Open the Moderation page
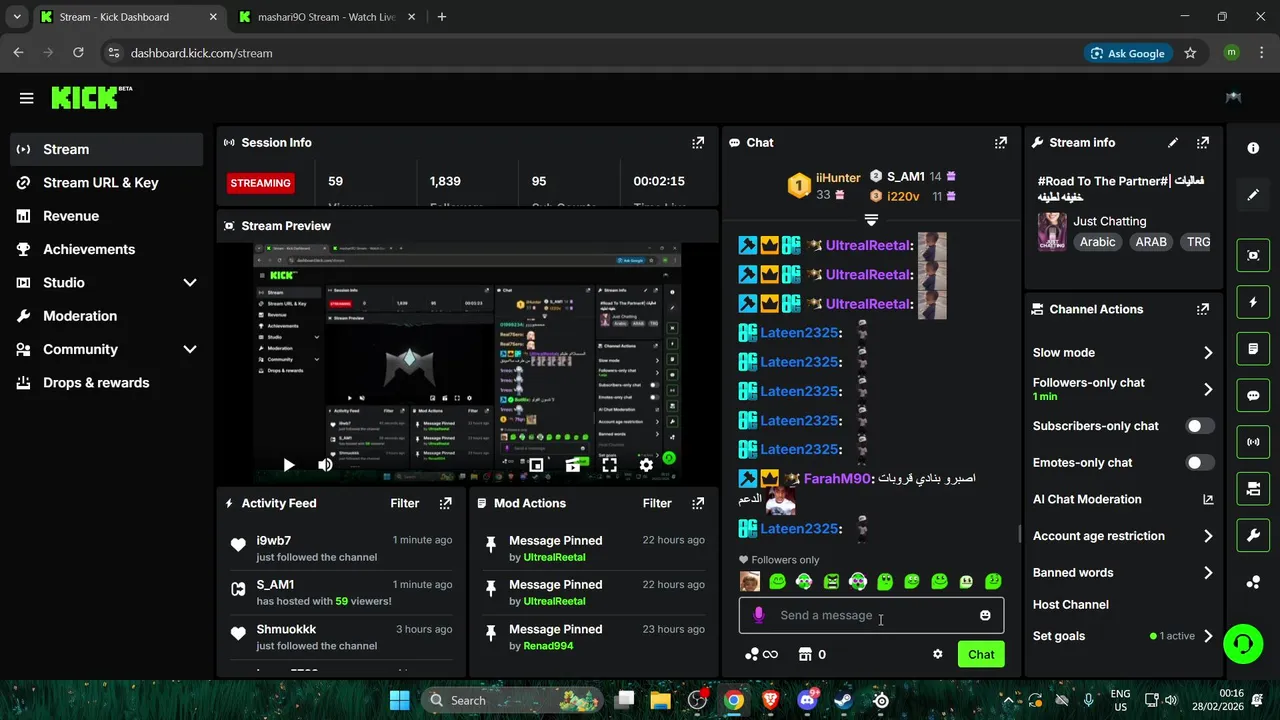 pos(107,316)
